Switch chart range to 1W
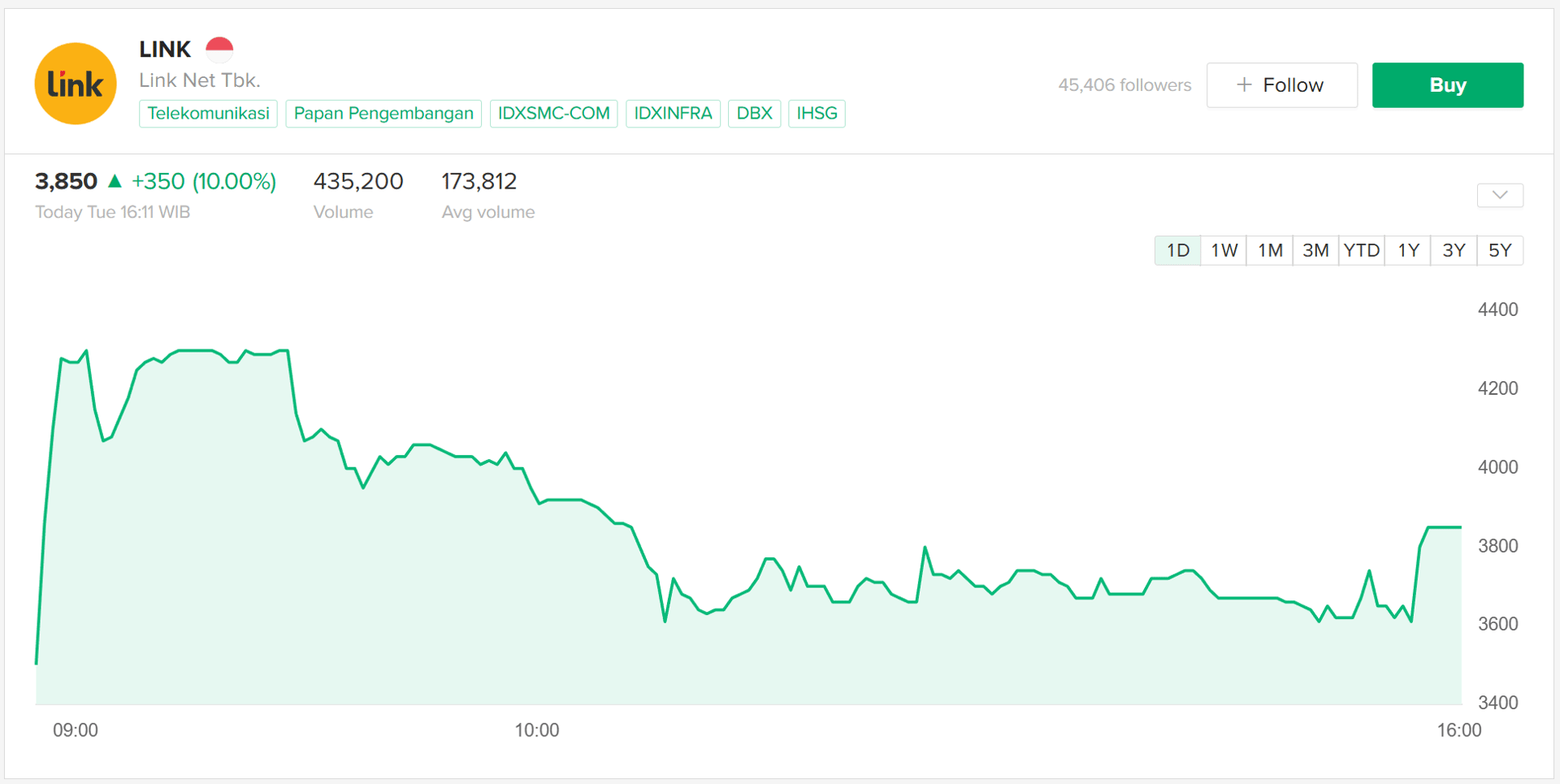This screenshot has height=784, width=1560. (x=1224, y=250)
